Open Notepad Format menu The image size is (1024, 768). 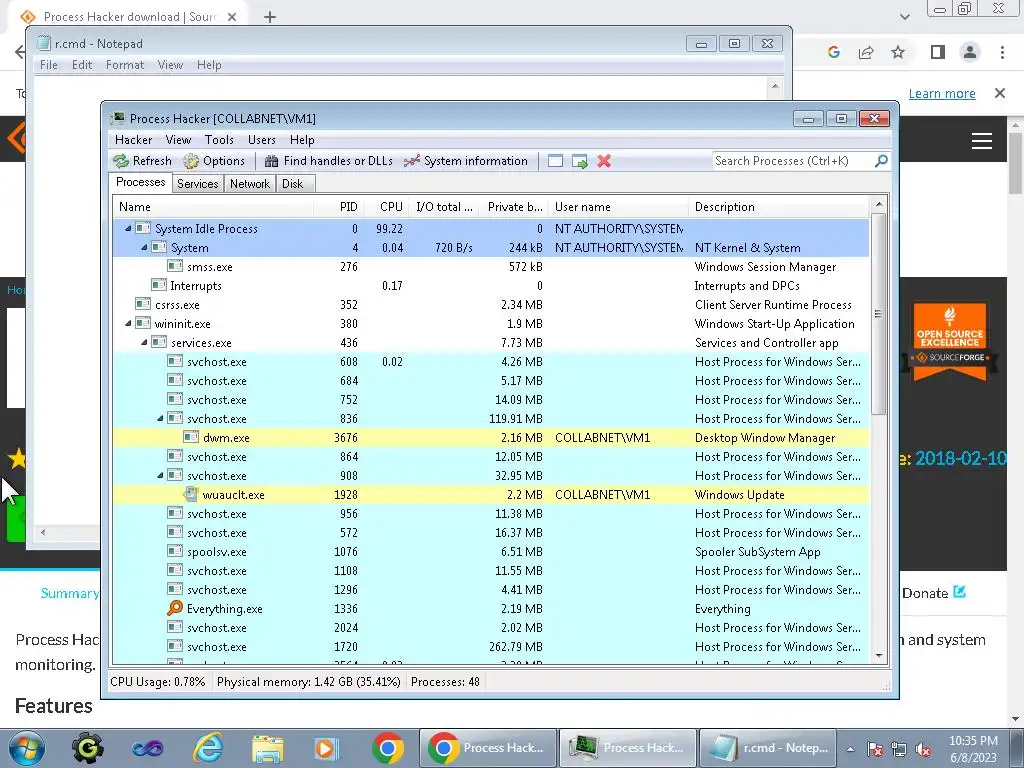[x=125, y=65]
